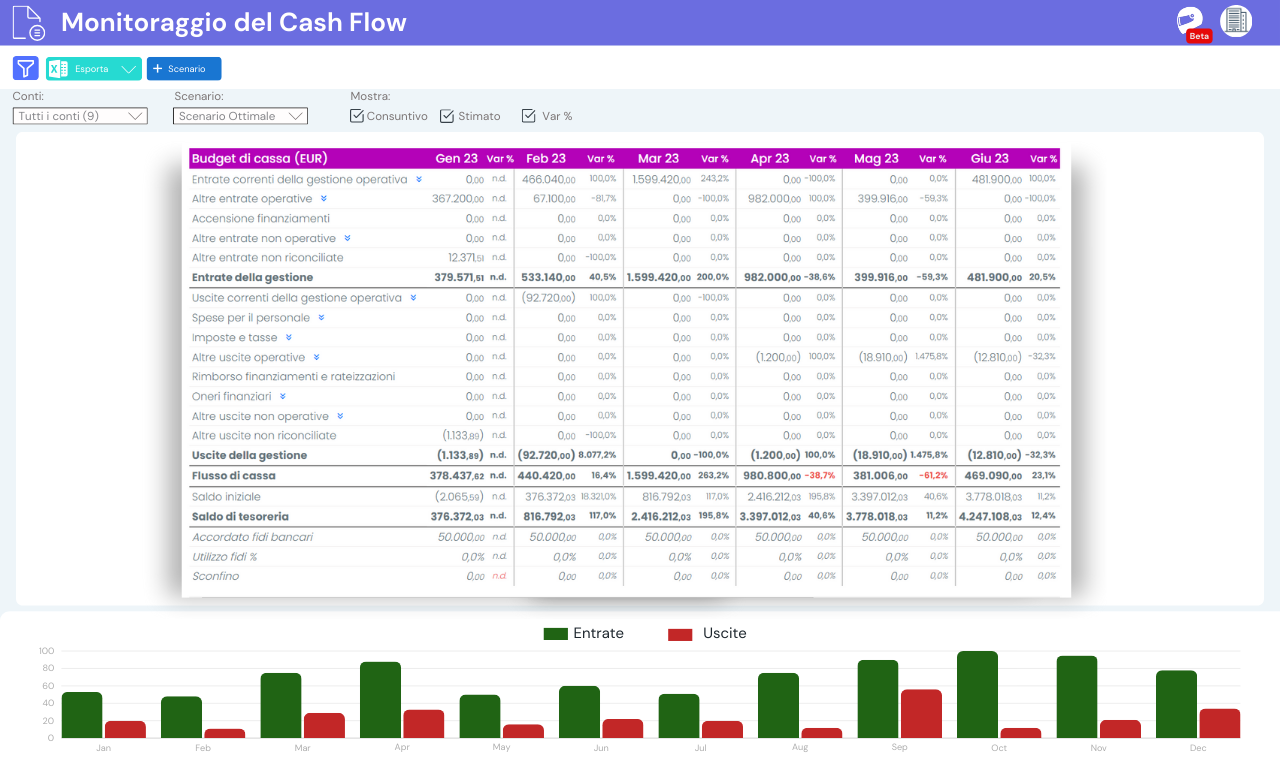The height and width of the screenshot is (768, 1280).
Task: Click the Excel icon on Esporta button
Action: (x=58, y=69)
